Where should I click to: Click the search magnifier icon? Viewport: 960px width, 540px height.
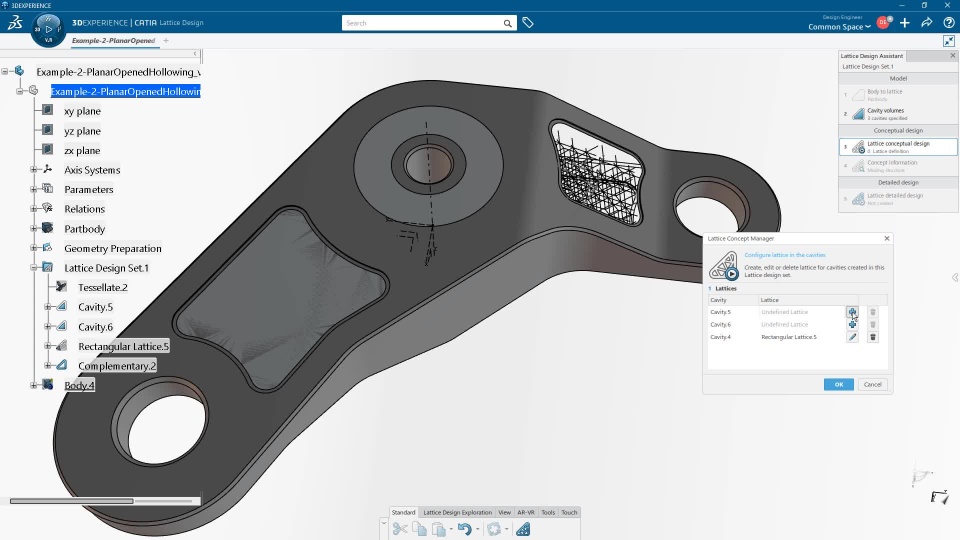508,23
